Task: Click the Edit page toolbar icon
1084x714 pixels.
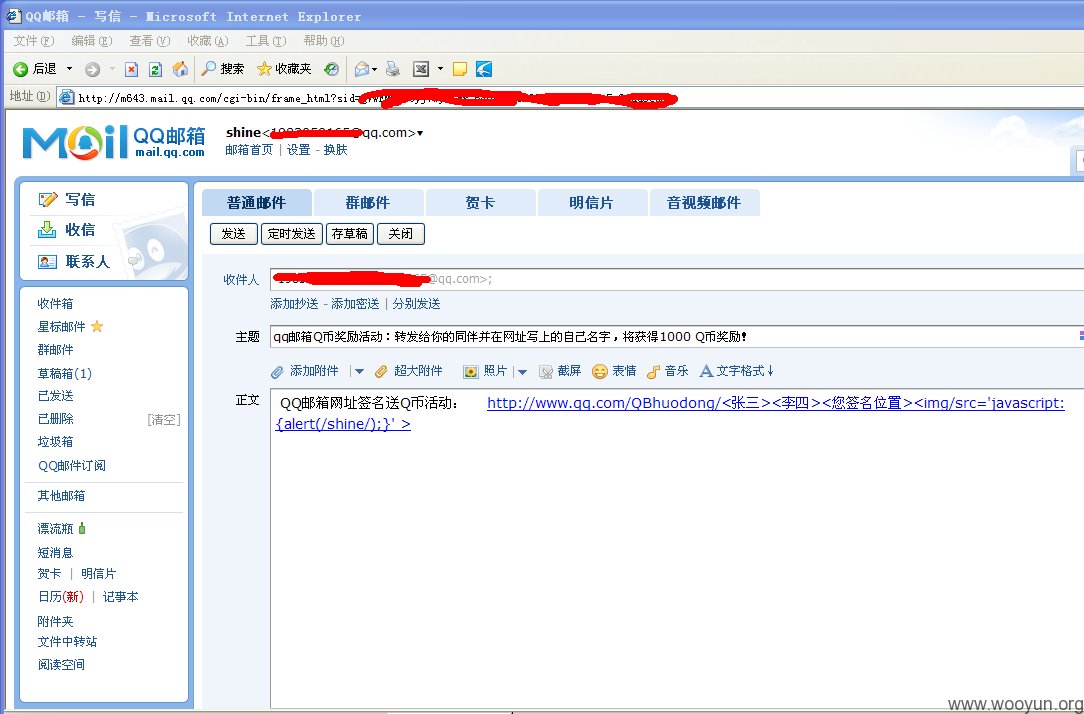Action: tap(421, 69)
